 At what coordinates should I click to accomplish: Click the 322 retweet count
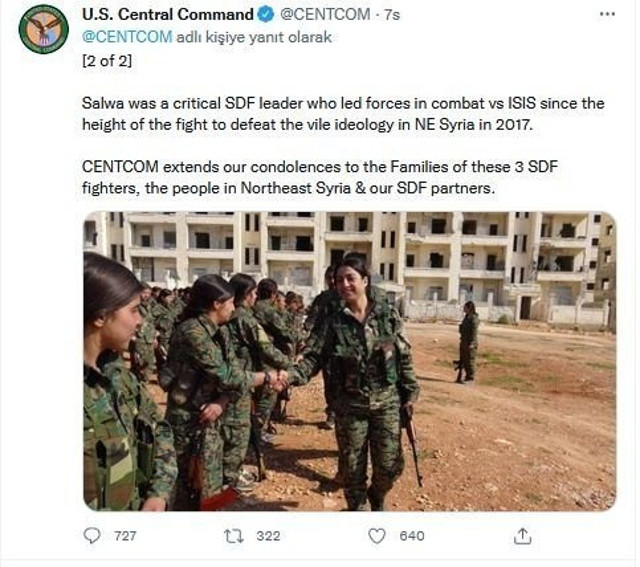(268, 536)
